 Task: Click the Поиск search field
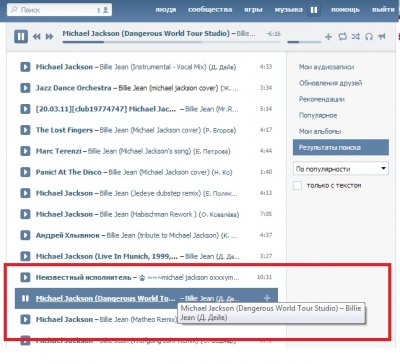pos(59,10)
